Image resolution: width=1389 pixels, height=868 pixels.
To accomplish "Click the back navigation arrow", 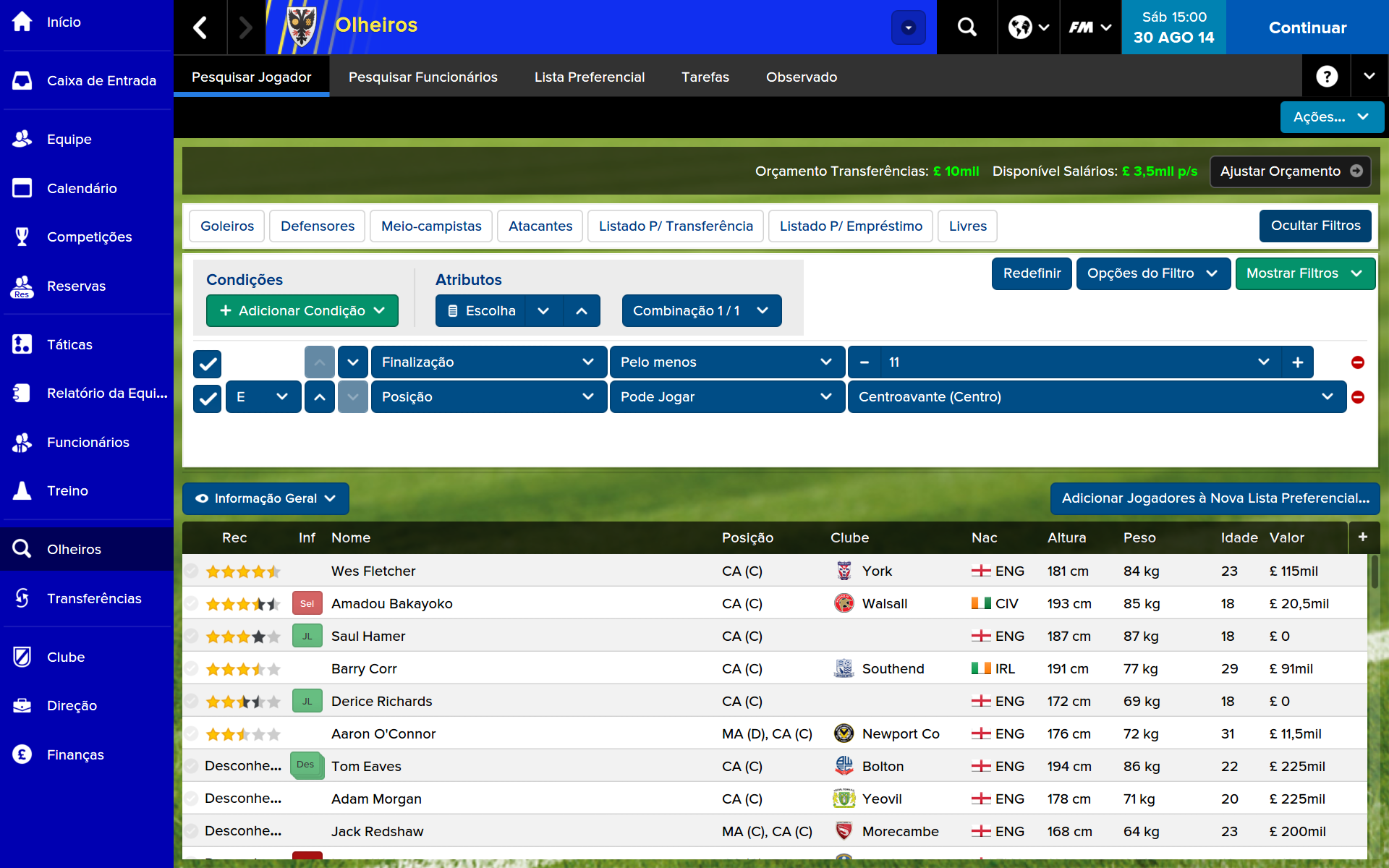I will 200,27.
